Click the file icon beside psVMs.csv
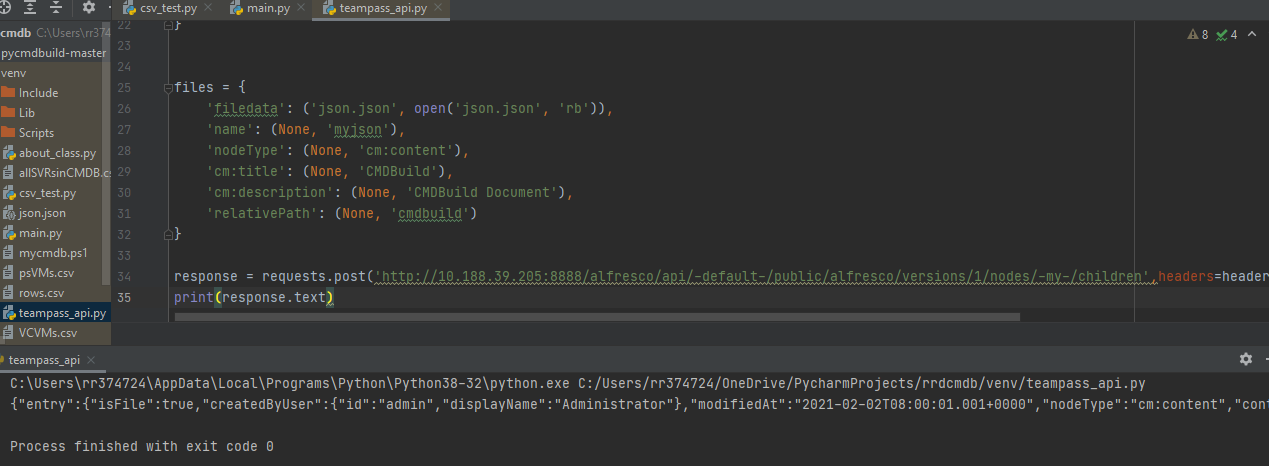Image resolution: width=1269 pixels, height=466 pixels. (9, 273)
